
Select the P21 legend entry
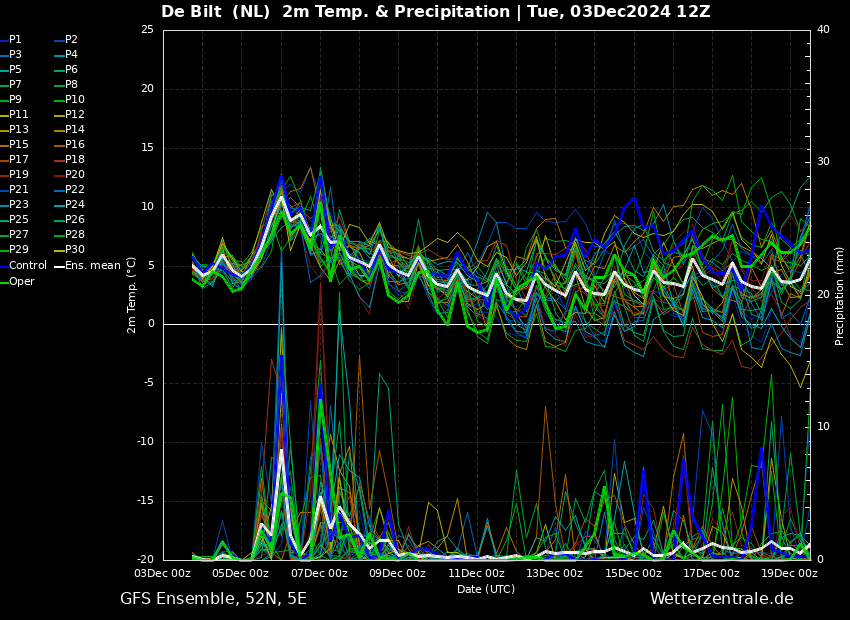pyautogui.click(x=18, y=190)
